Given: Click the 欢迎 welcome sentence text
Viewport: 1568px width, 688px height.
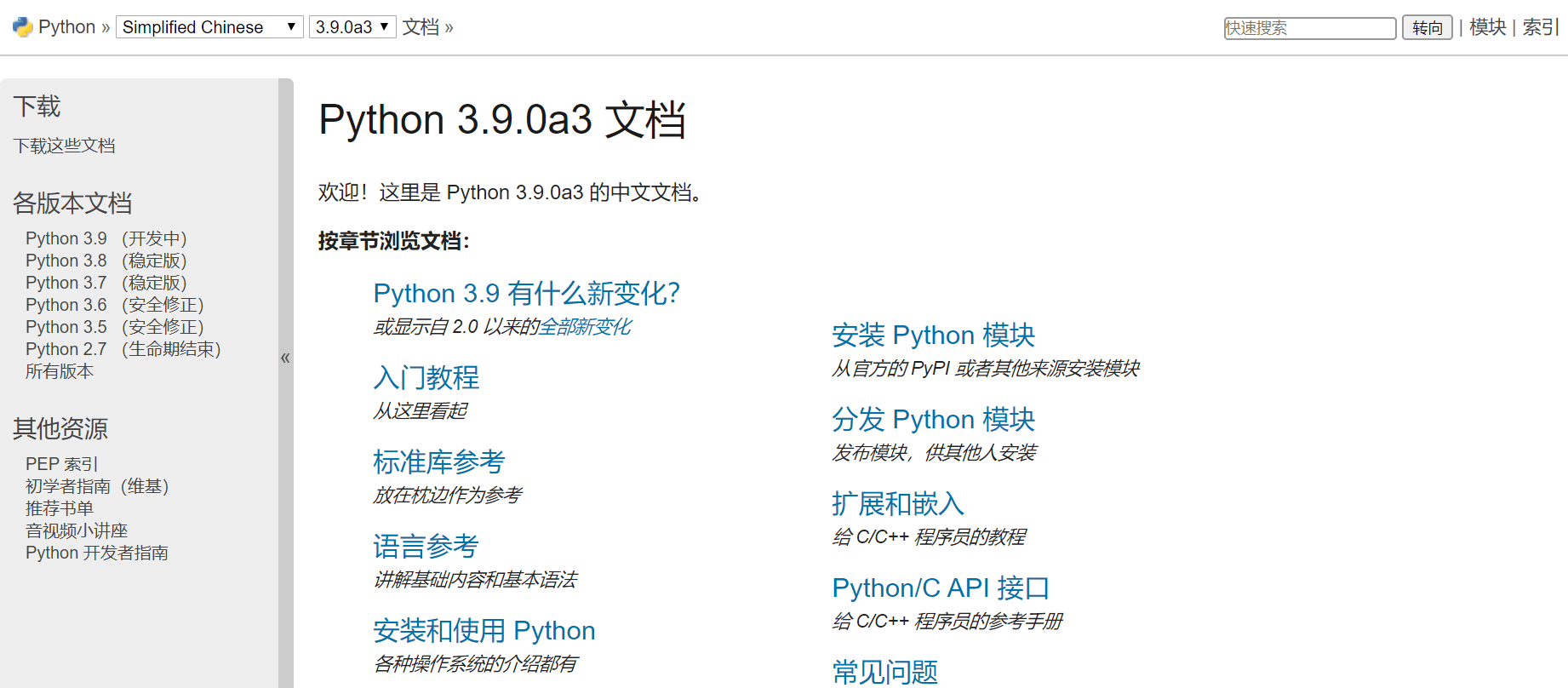Looking at the screenshot, I should (x=512, y=192).
